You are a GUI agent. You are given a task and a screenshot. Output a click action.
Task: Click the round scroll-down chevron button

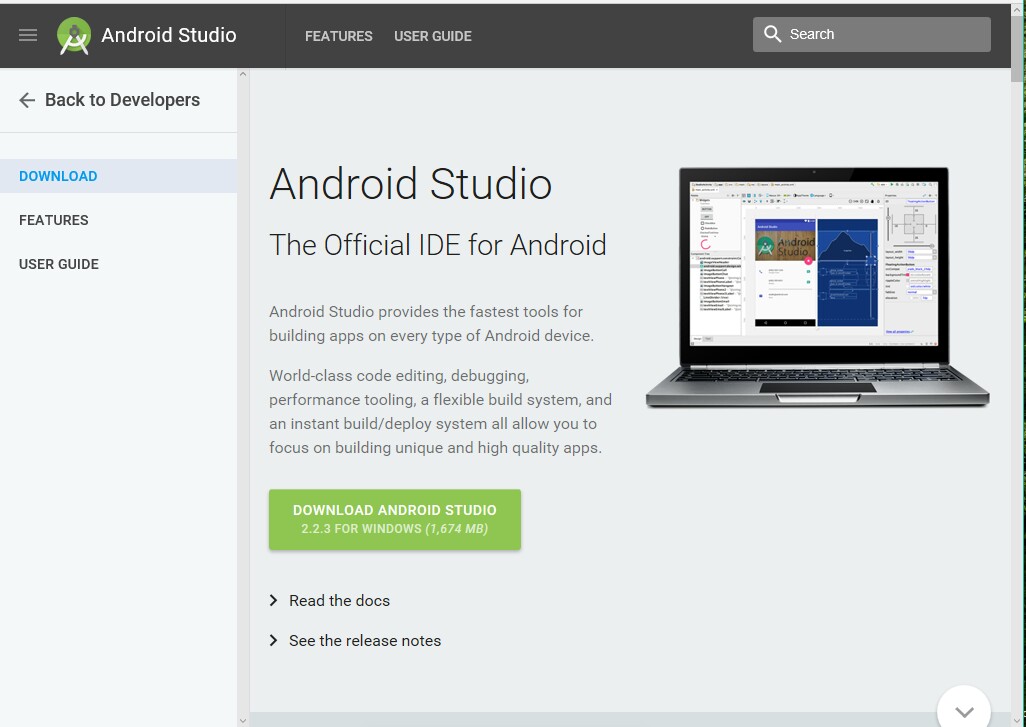tap(964, 710)
